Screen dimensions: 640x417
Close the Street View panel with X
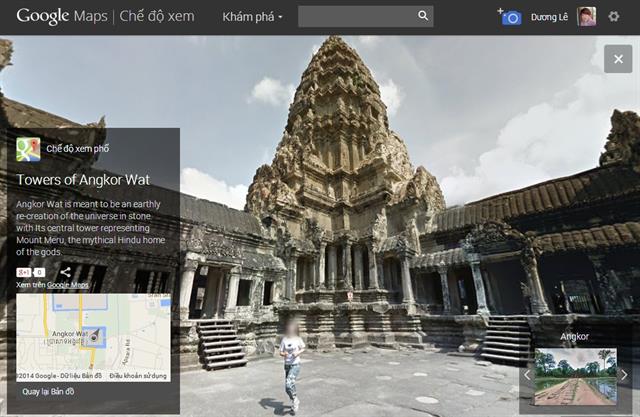point(618,59)
